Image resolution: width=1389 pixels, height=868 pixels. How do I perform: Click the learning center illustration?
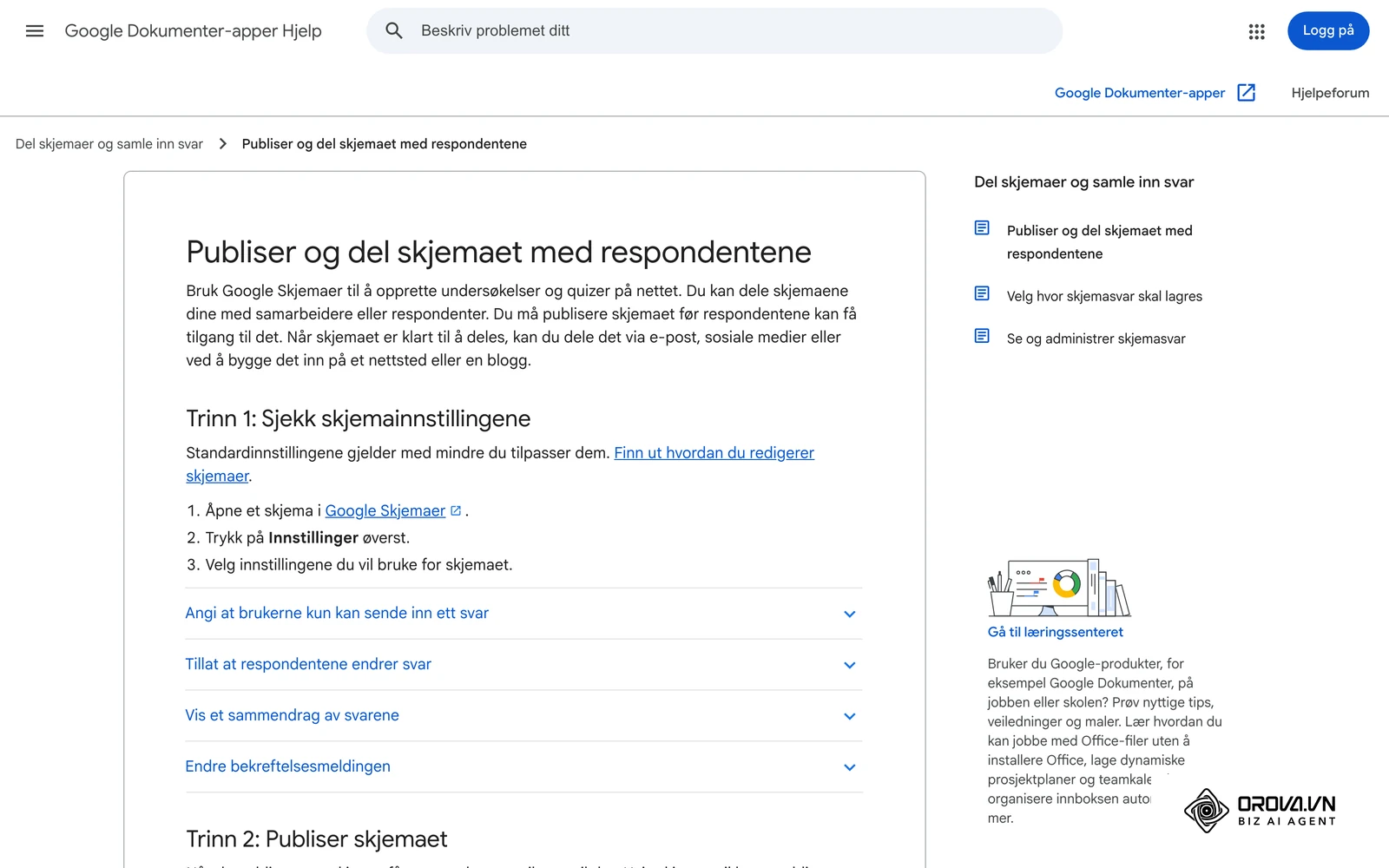[x=1059, y=588]
